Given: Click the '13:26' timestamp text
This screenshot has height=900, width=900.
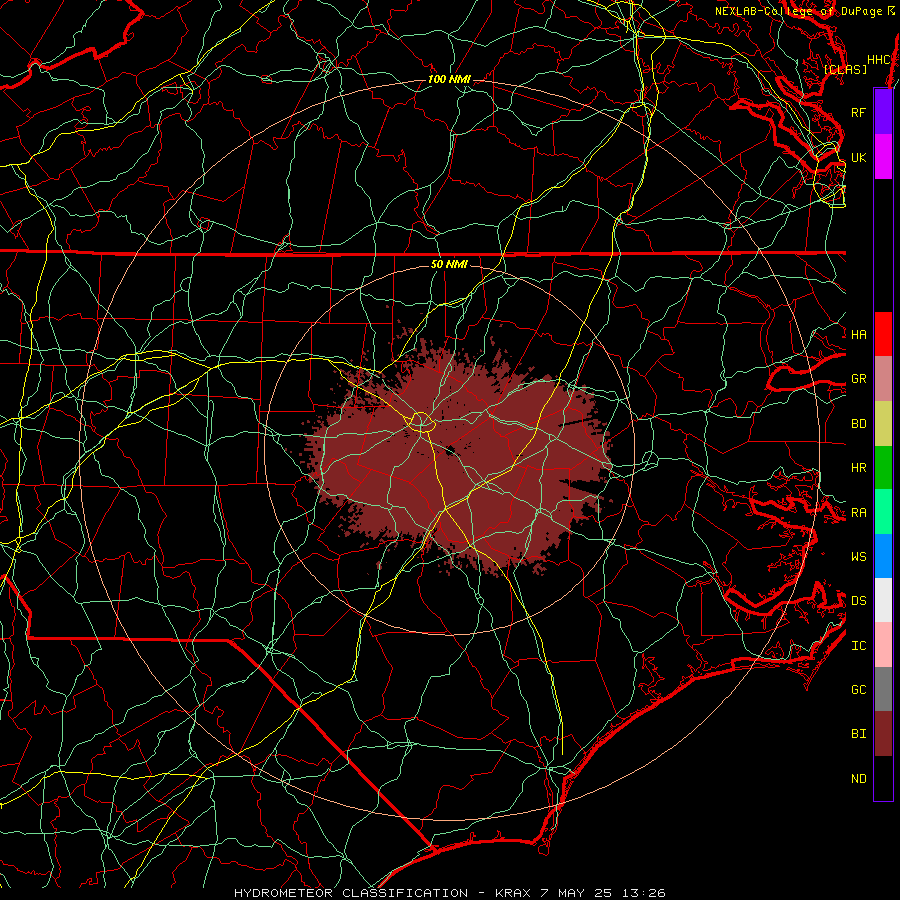Looking at the screenshot, I should point(643,893).
